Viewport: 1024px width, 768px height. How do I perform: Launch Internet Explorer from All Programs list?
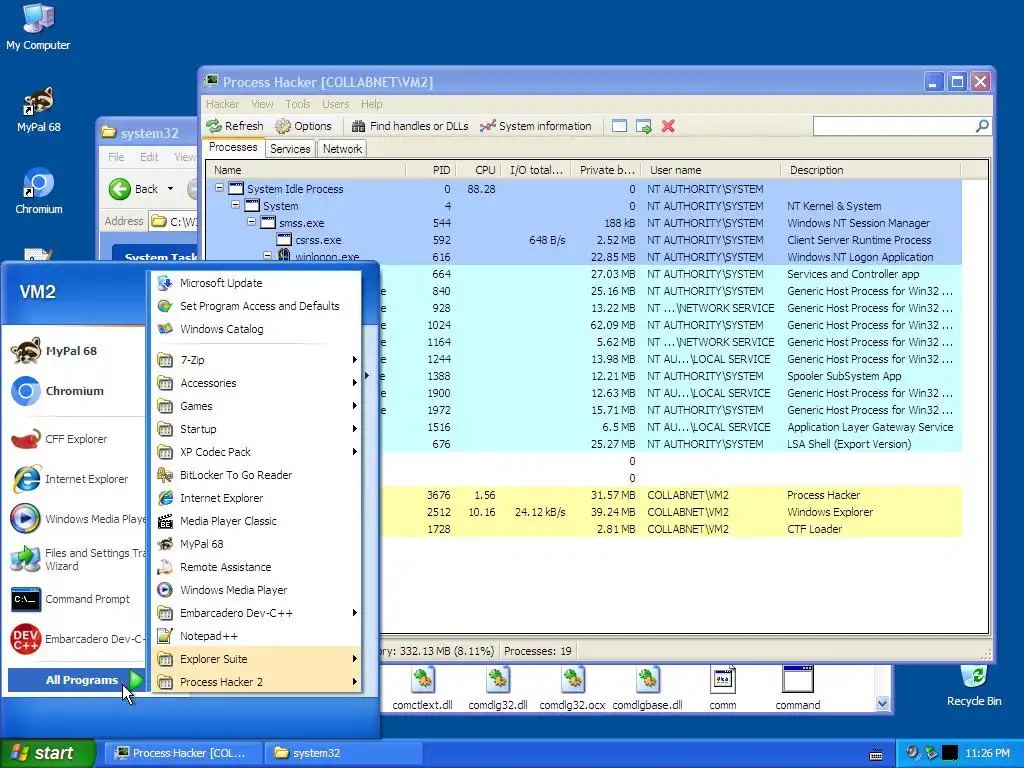pos(257,498)
